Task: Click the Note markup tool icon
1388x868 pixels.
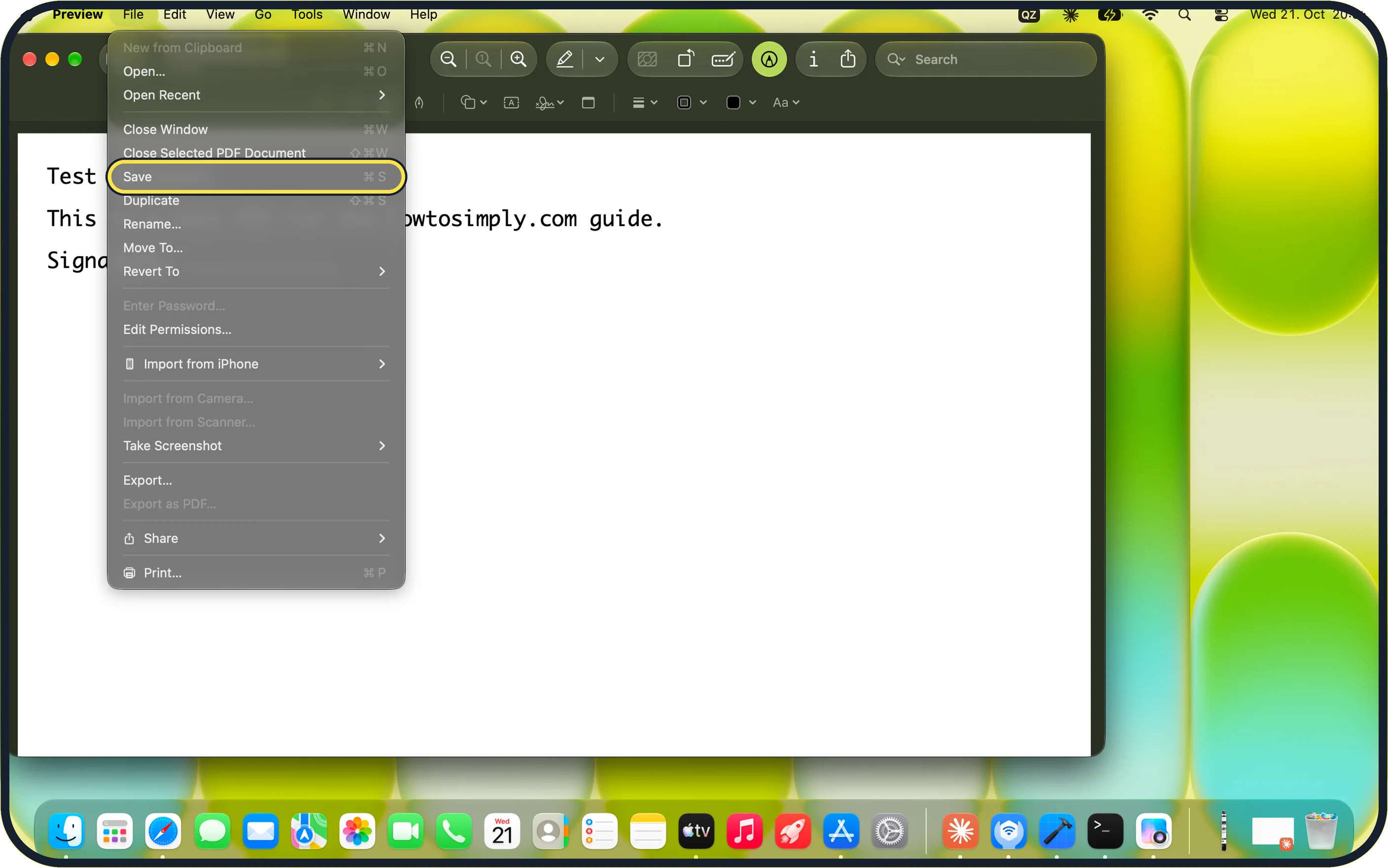Action: click(588, 103)
